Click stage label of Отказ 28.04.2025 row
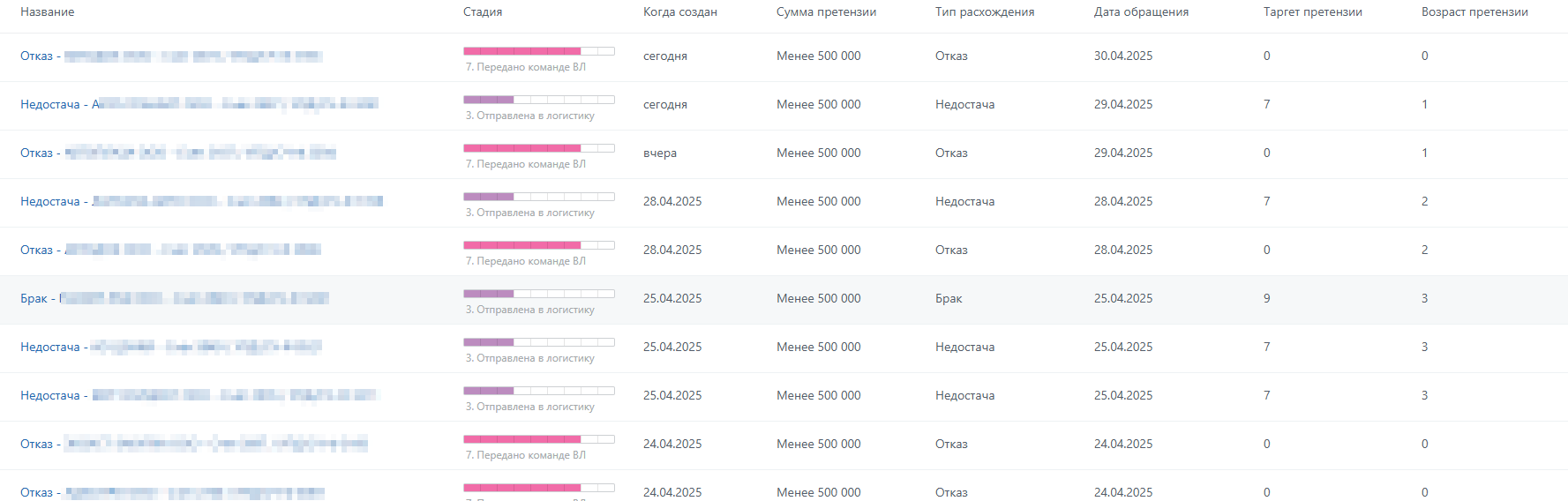Screen dimensions: 1568x501 coord(526,261)
